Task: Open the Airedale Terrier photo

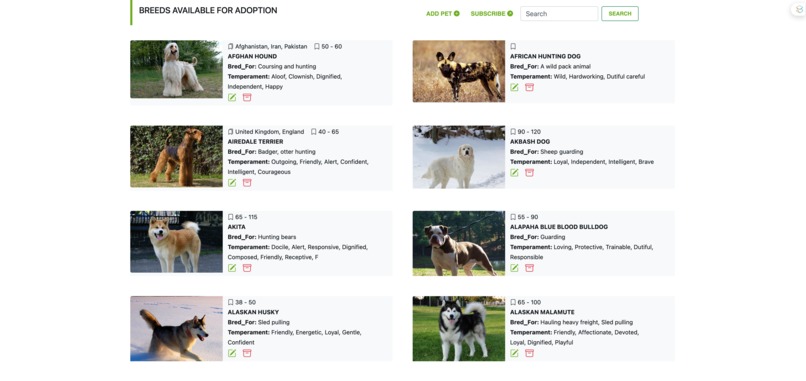Action: [176, 156]
